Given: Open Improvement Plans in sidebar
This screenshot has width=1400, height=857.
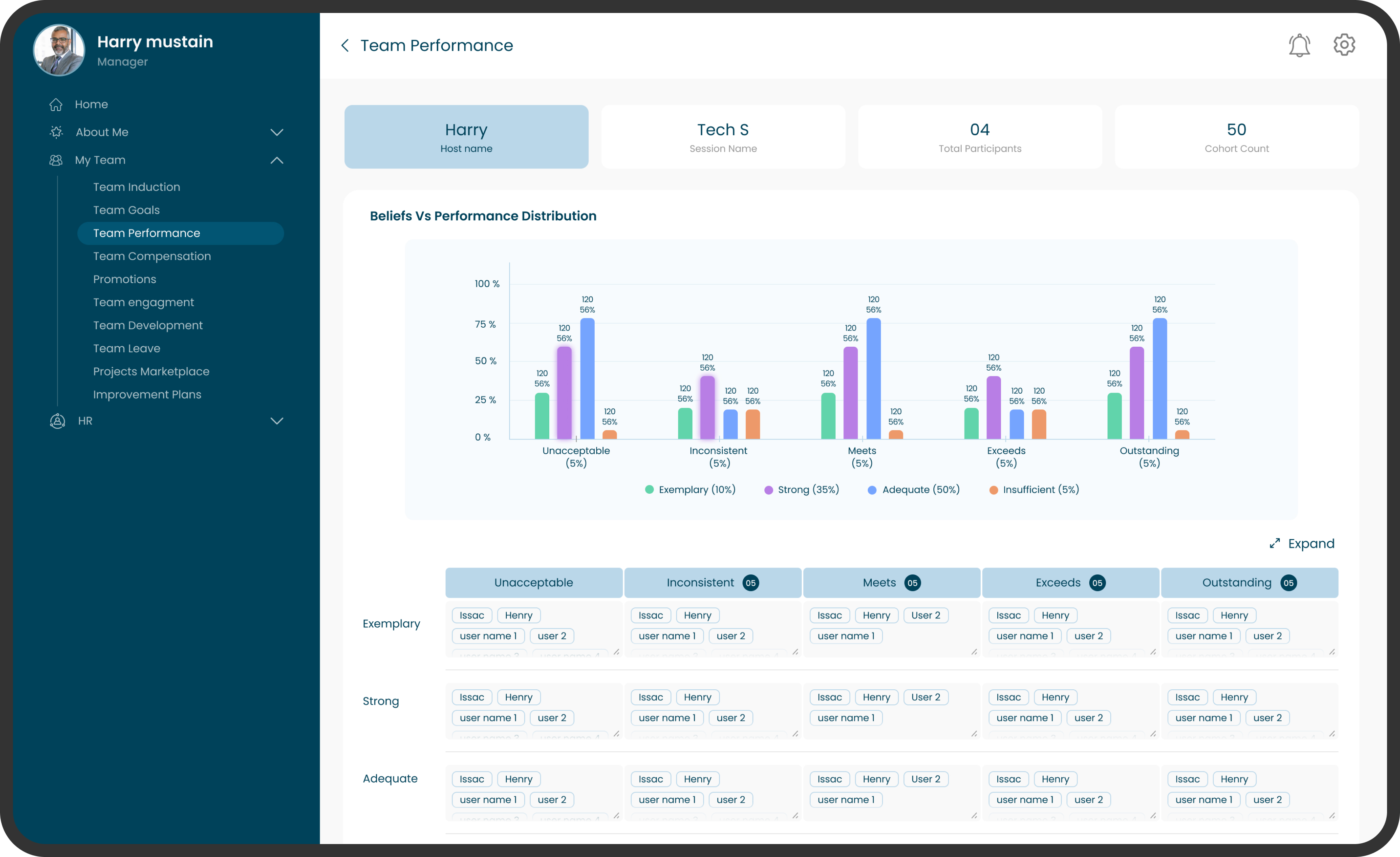Looking at the screenshot, I should pos(147,395).
